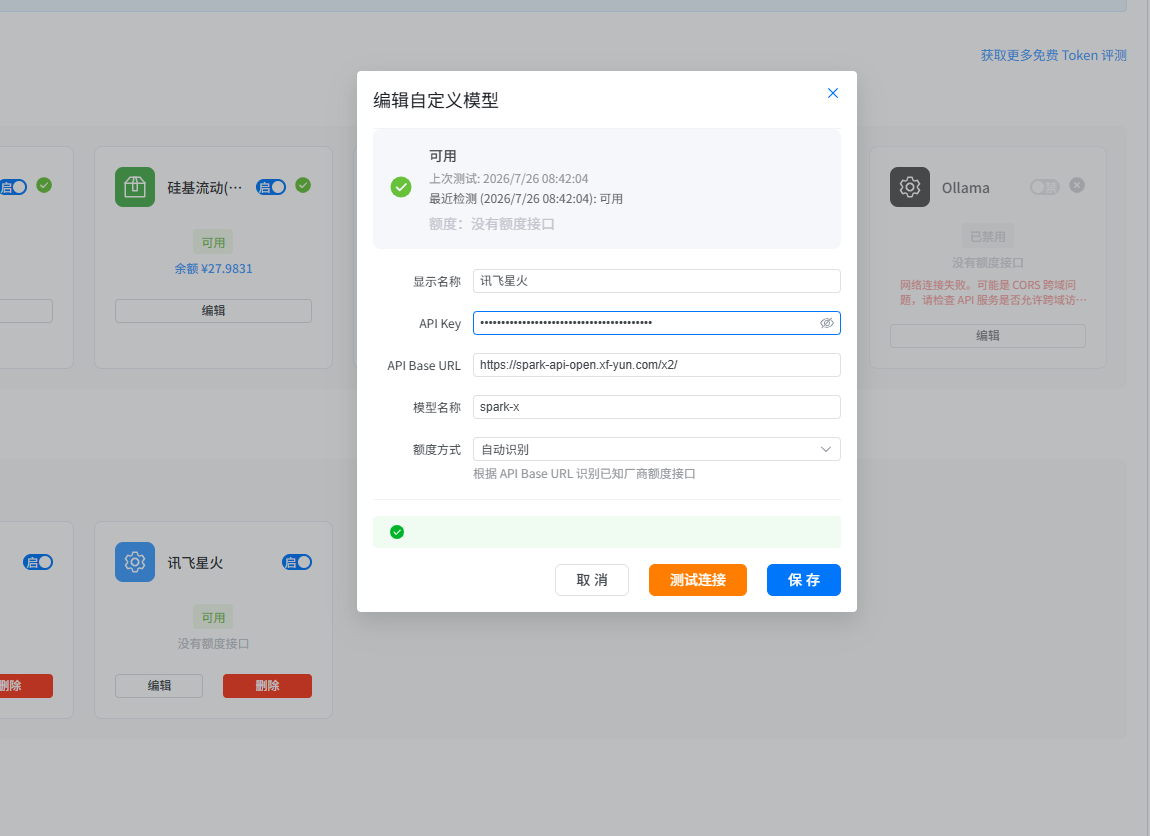Click the 硅基流动 card title
This screenshot has height=836, width=1150.
click(205, 188)
